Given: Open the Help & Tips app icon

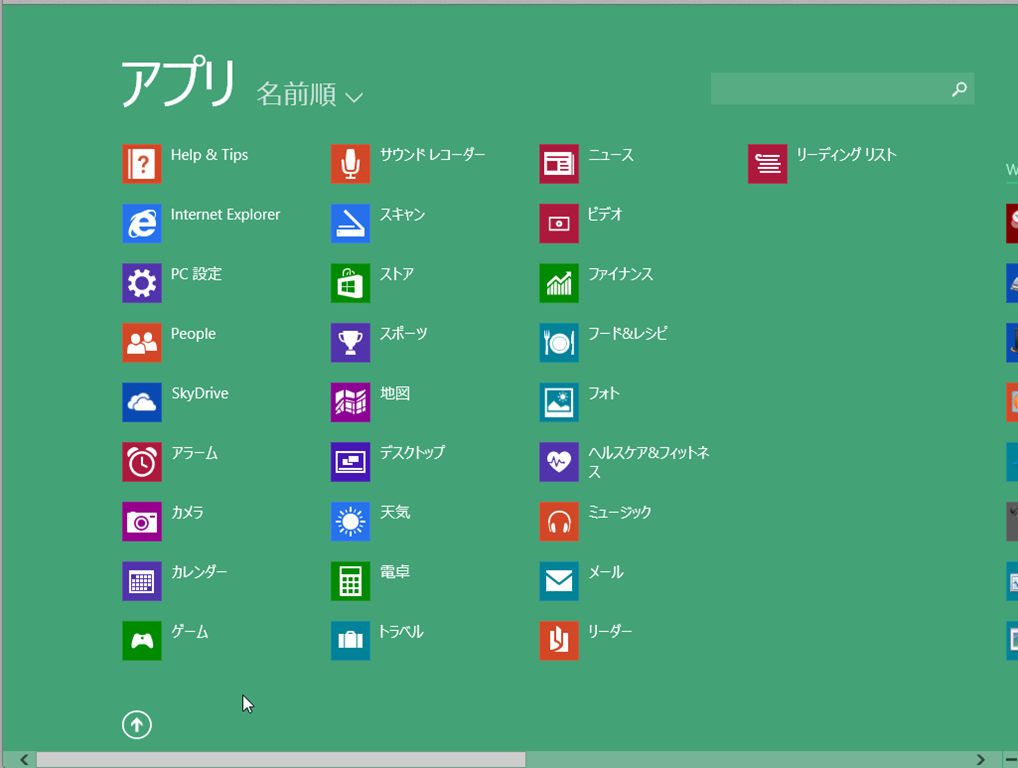Looking at the screenshot, I should click(142, 164).
